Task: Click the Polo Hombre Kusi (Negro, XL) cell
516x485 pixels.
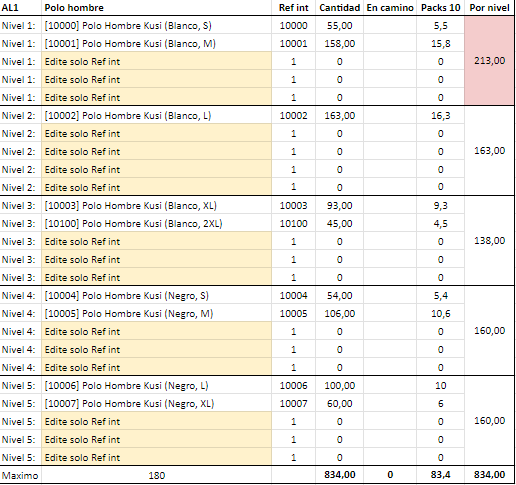Action: click(156, 404)
